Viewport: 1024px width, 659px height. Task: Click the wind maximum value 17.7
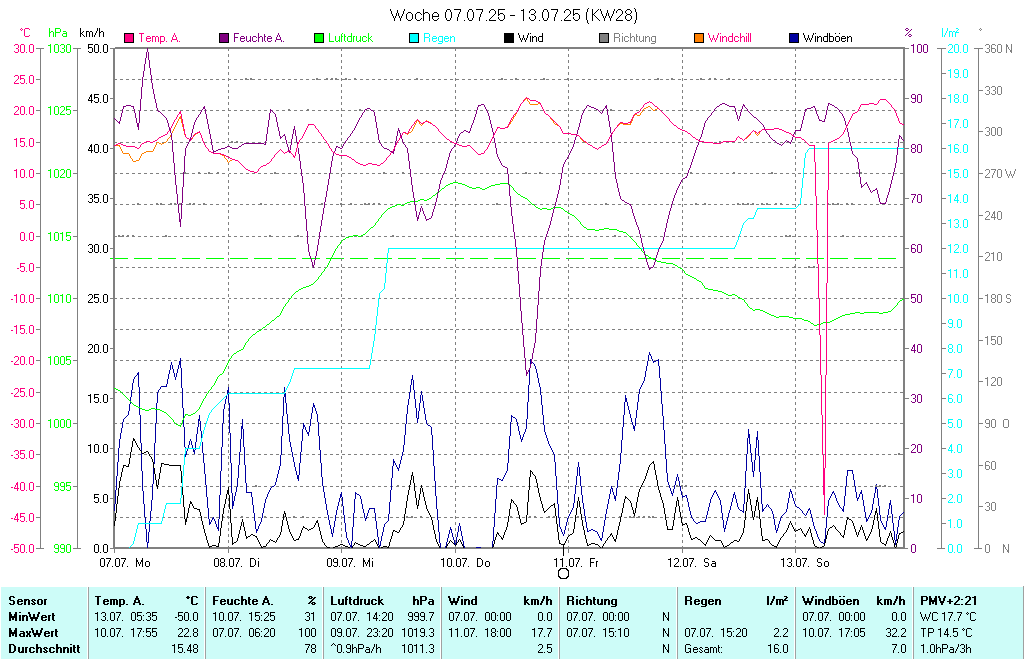click(x=541, y=633)
